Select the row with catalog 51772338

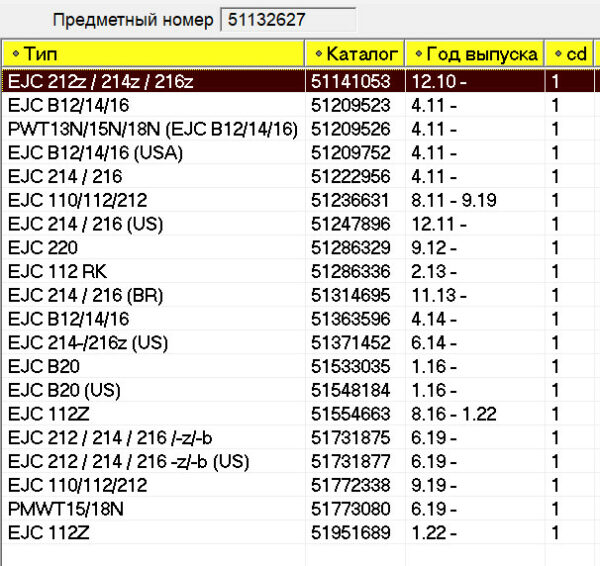(x=300, y=485)
